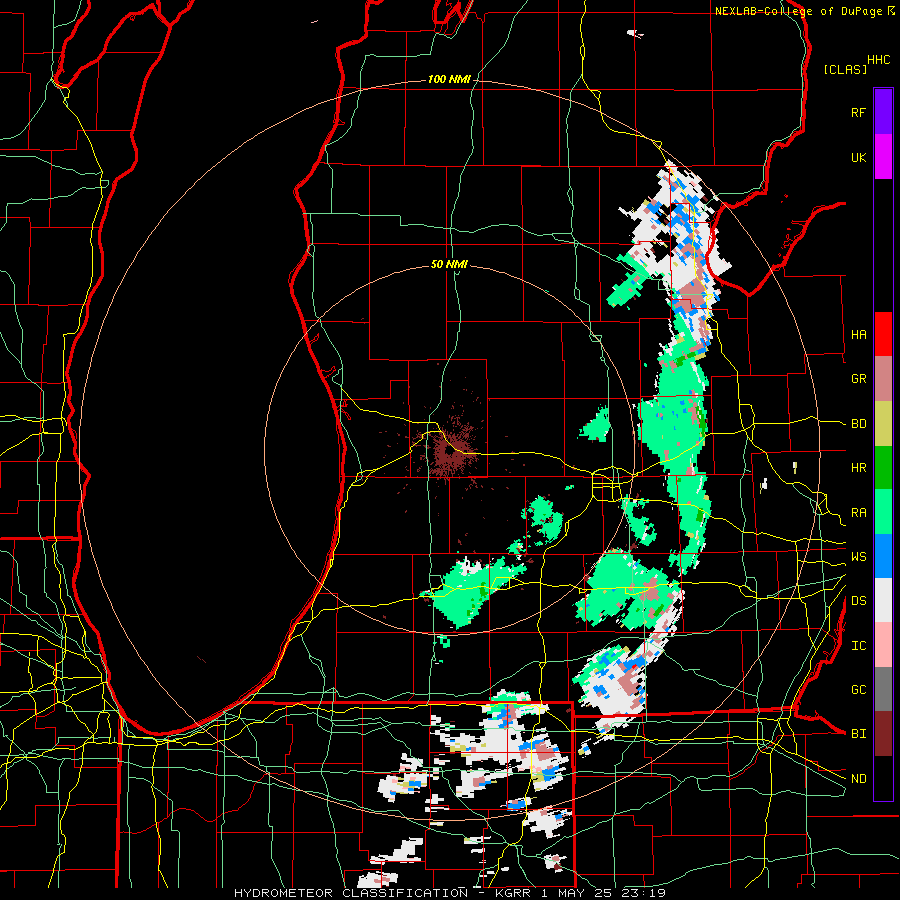Click the ND legend label
The width and height of the screenshot is (900, 900).
[858, 779]
